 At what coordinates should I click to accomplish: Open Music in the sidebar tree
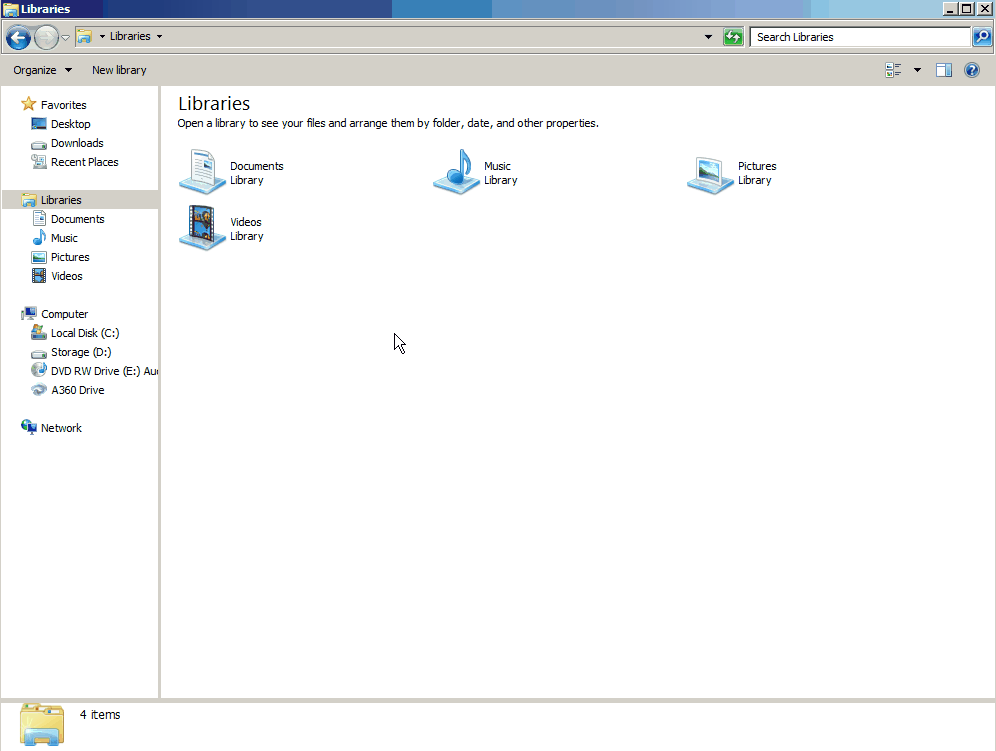pos(64,238)
